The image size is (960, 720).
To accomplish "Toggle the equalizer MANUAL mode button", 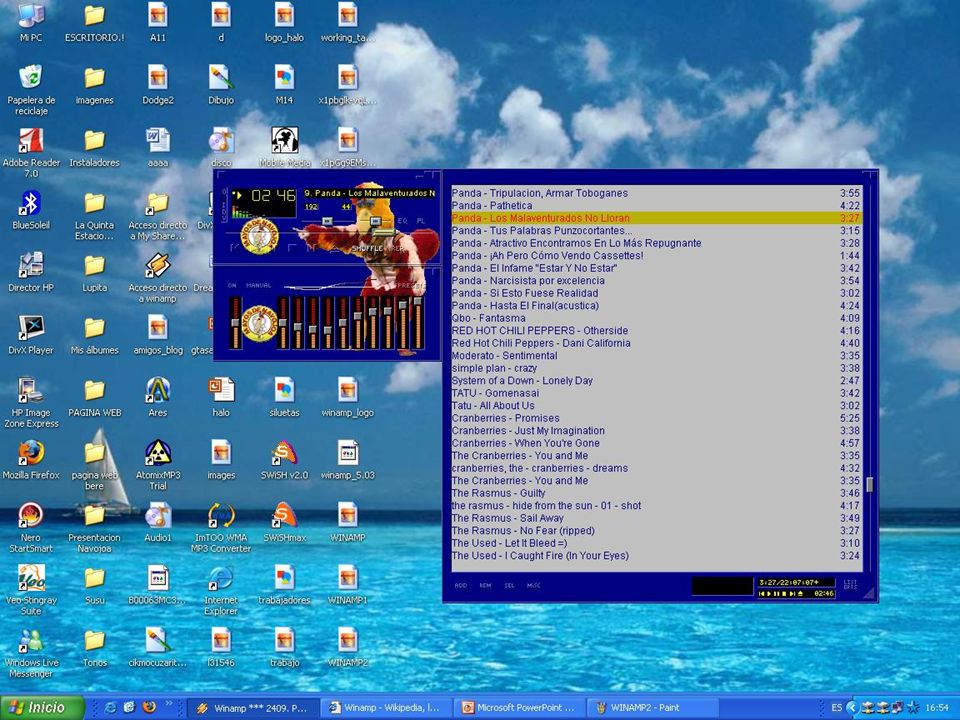I will (258, 285).
